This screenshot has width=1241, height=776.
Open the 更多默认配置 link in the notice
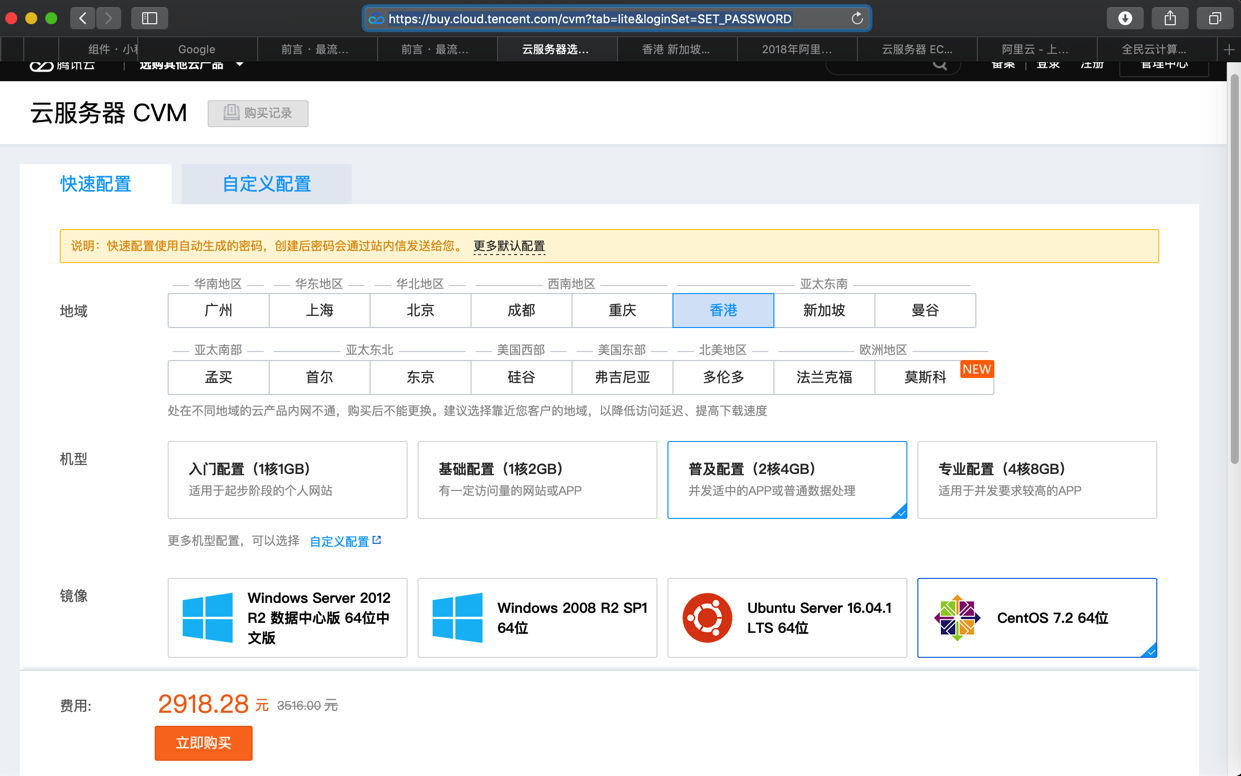pyautogui.click(x=509, y=246)
